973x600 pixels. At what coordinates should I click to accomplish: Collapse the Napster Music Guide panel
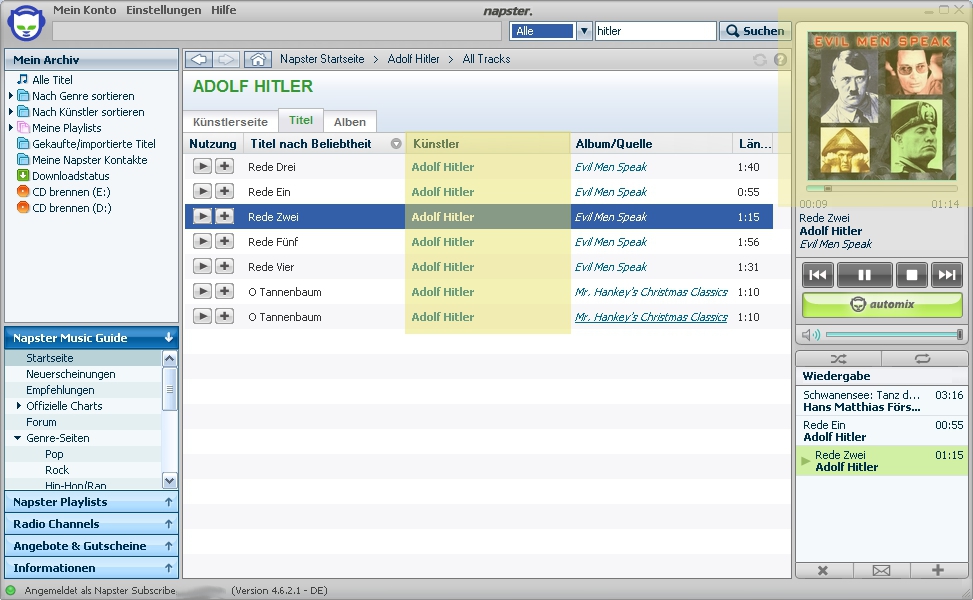tap(169, 338)
